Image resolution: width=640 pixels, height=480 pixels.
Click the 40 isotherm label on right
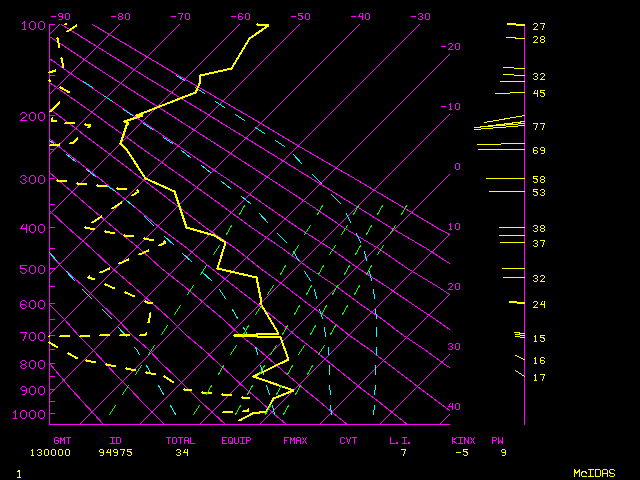pyautogui.click(x=454, y=407)
